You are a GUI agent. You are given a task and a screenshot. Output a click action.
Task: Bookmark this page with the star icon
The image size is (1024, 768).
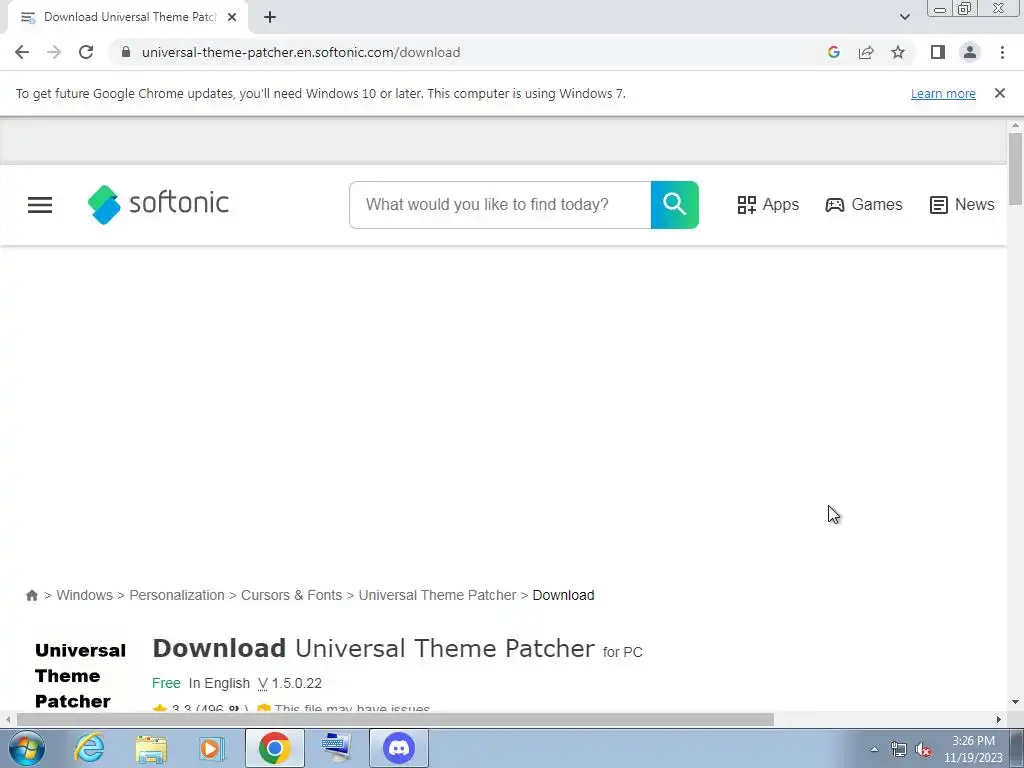898,52
